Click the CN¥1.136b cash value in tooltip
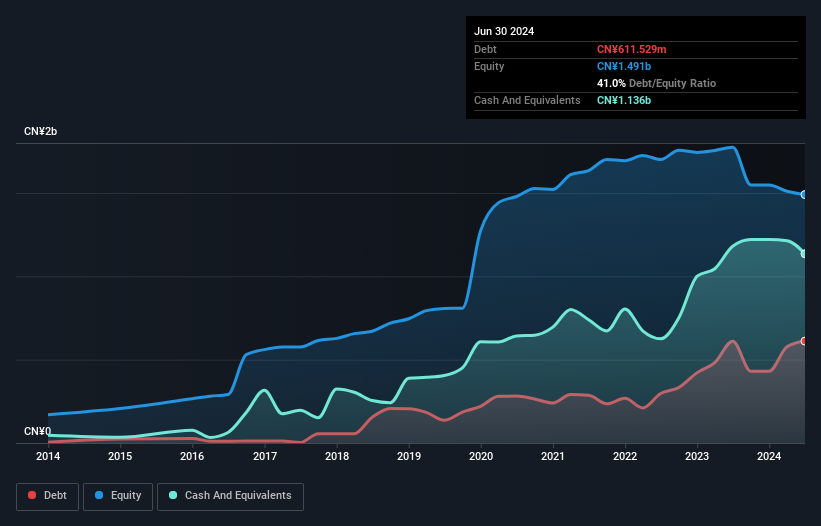The height and width of the screenshot is (526, 821). [x=624, y=100]
